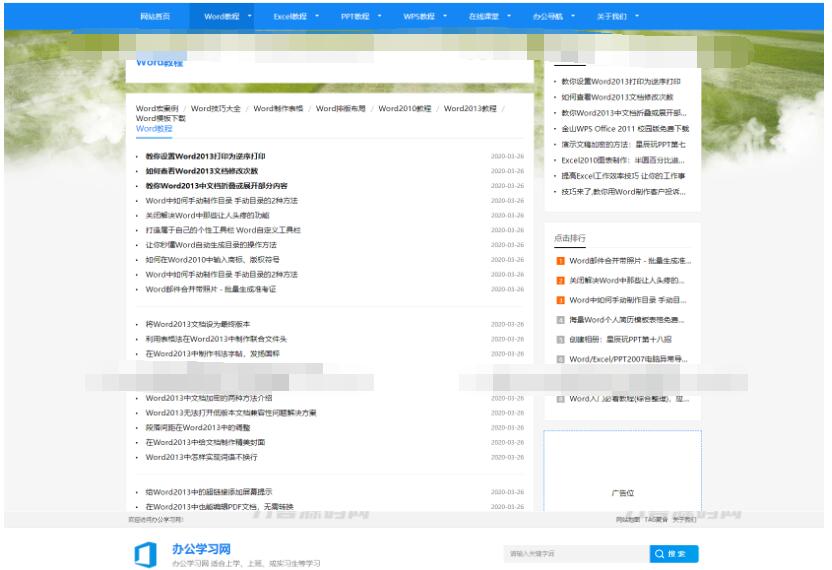Open the Word教程 nav menu item
Screen dimensions: 832x570
tap(221, 16)
